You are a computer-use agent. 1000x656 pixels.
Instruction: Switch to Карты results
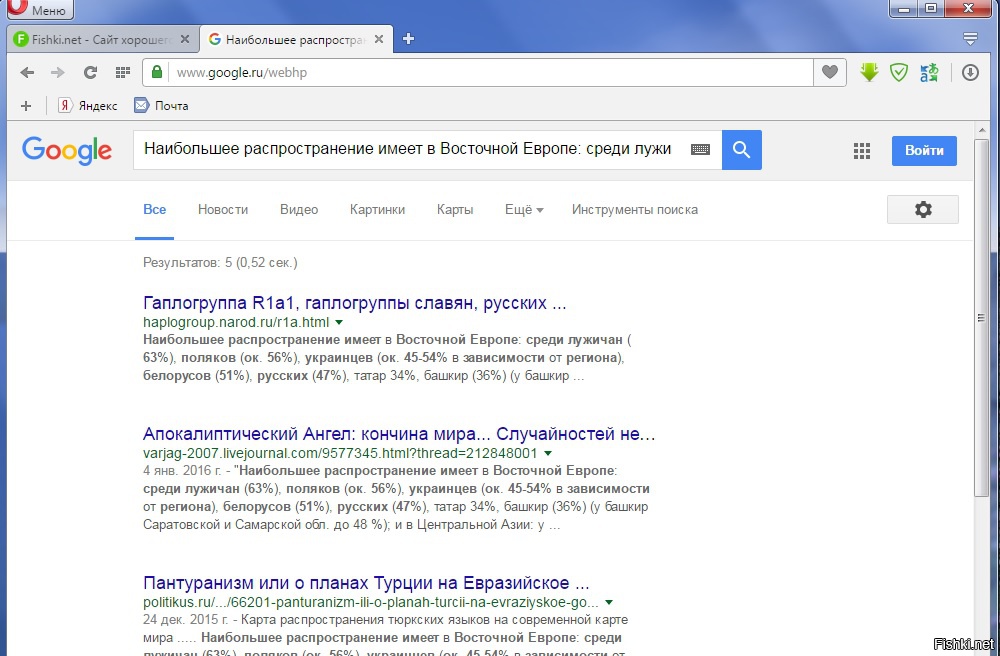pos(455,210)
